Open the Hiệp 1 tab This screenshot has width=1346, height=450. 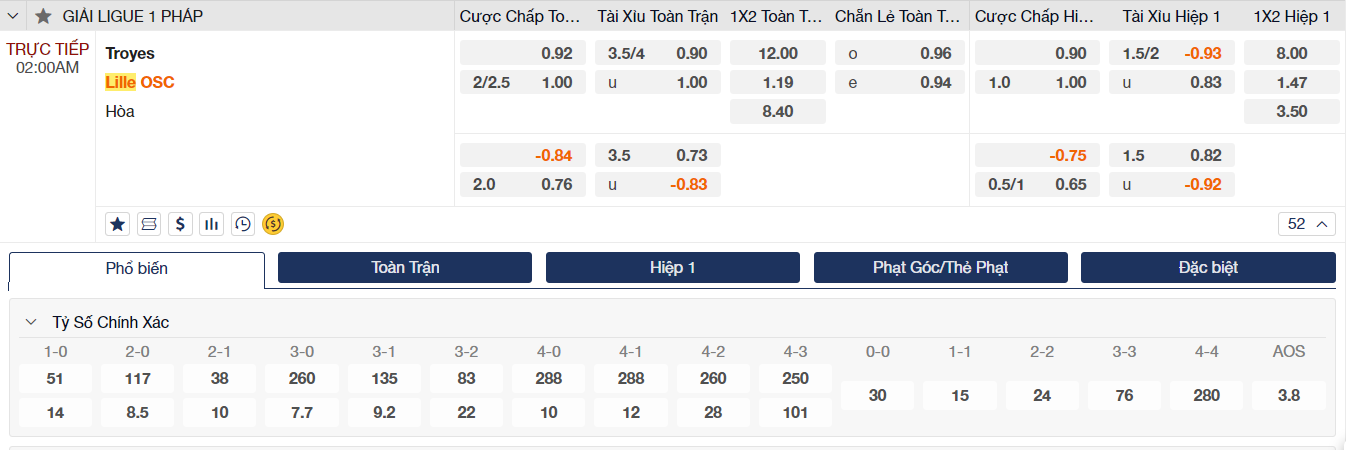(672, 267)
